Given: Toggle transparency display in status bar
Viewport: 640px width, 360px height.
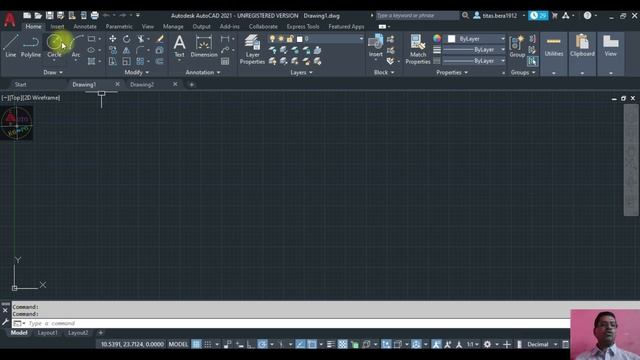Looking at the screenshot, I should click(342, 344).
